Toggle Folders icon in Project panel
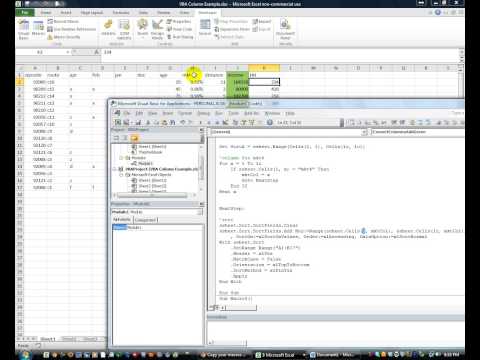Viewport: 480px width, 360px height. coord(134,138)
